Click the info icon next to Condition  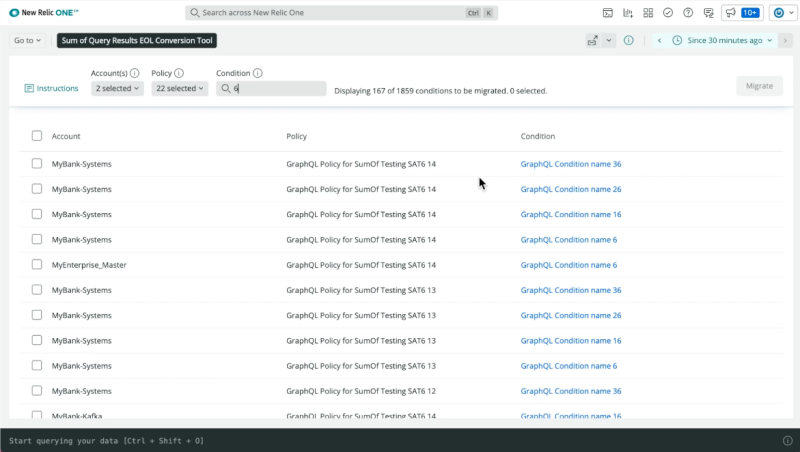coord(258,73)
